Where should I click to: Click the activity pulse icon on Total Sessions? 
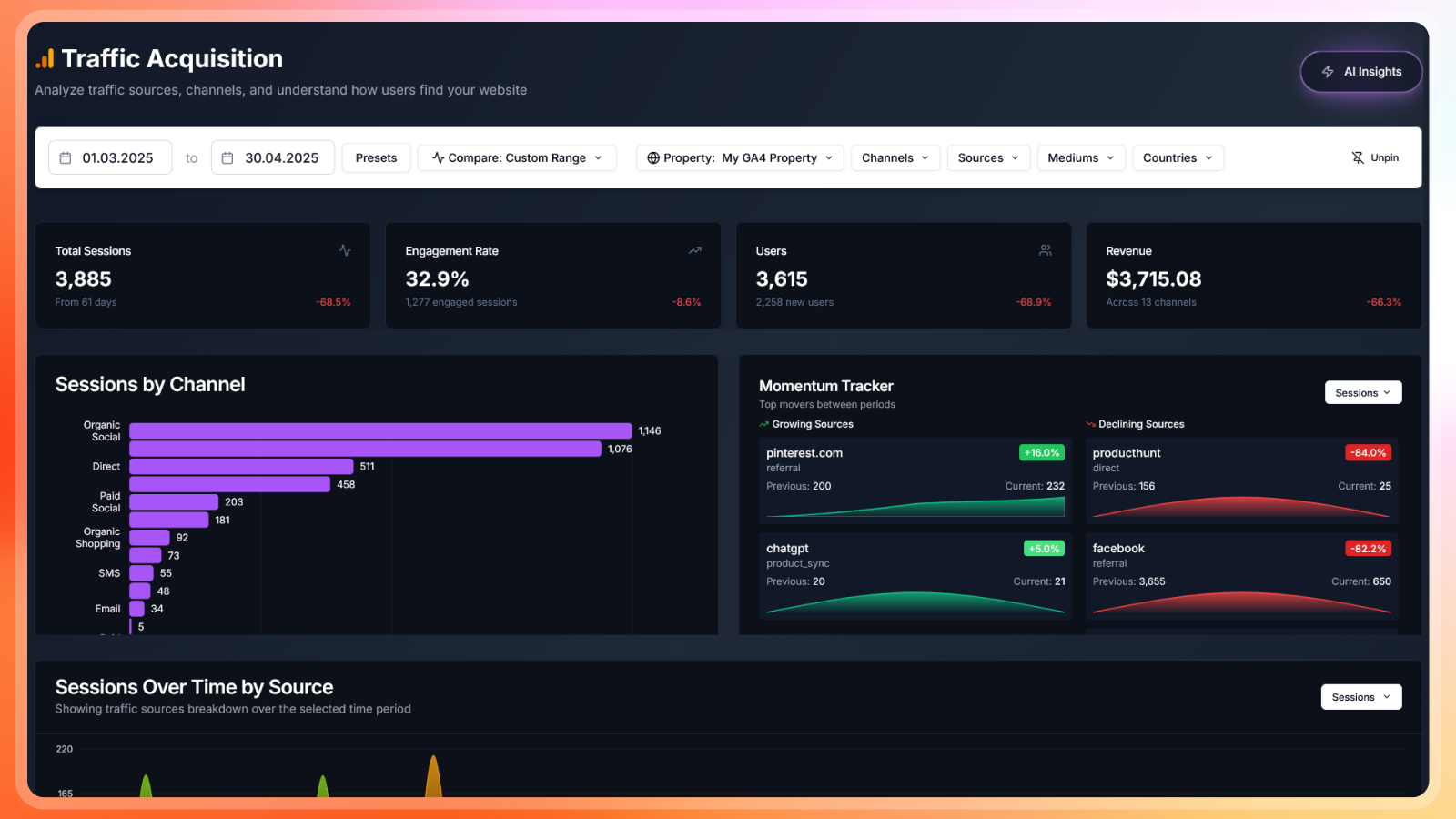click(345, 250)
